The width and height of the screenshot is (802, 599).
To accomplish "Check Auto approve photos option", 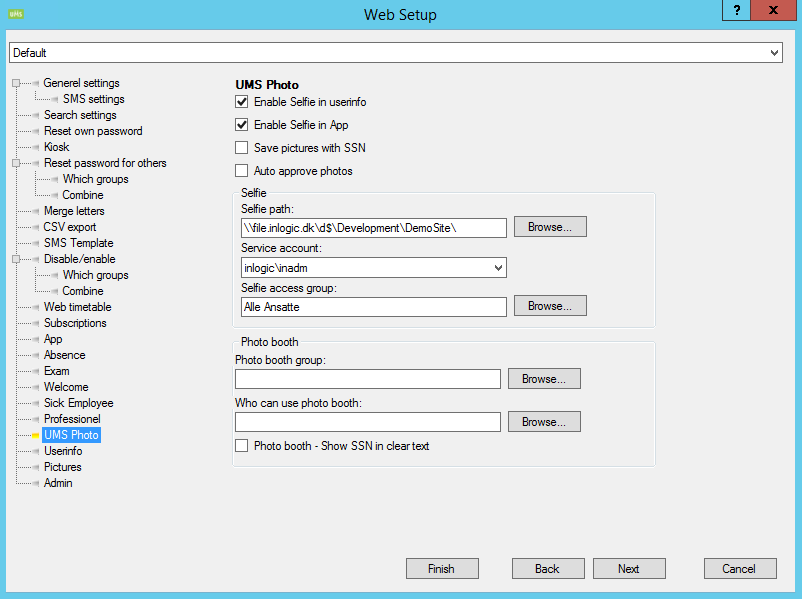I will point(241,171).
